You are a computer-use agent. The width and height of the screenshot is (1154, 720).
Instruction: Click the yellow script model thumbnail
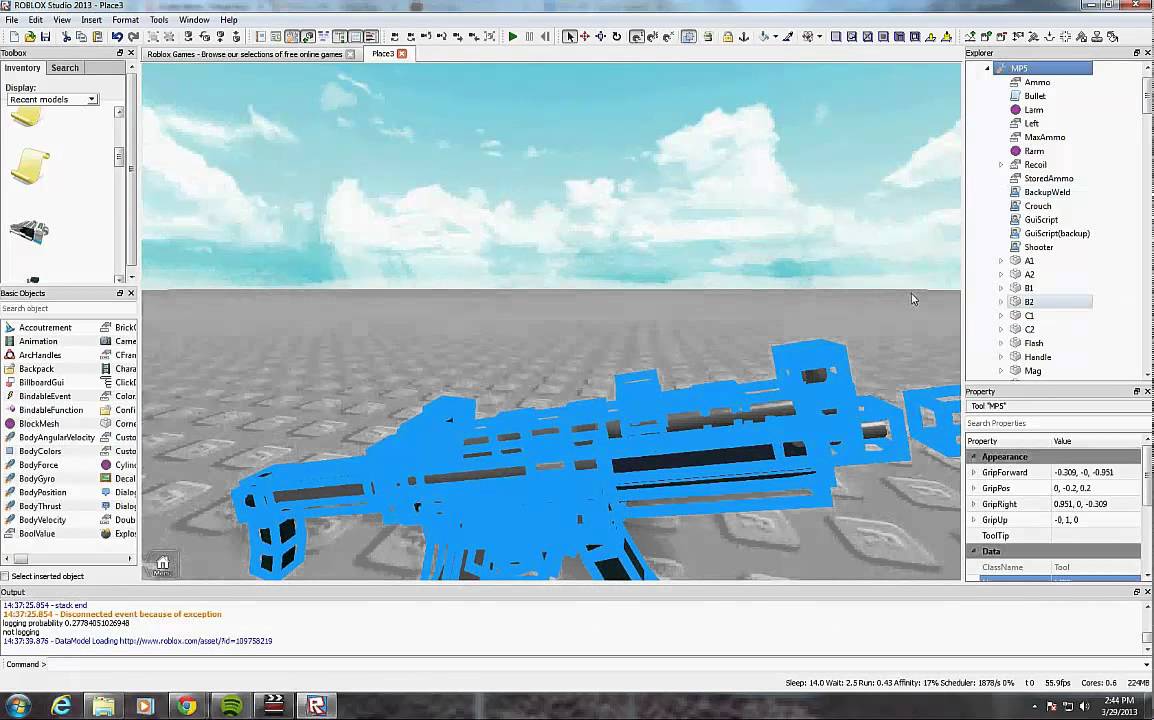click(29, 166)
